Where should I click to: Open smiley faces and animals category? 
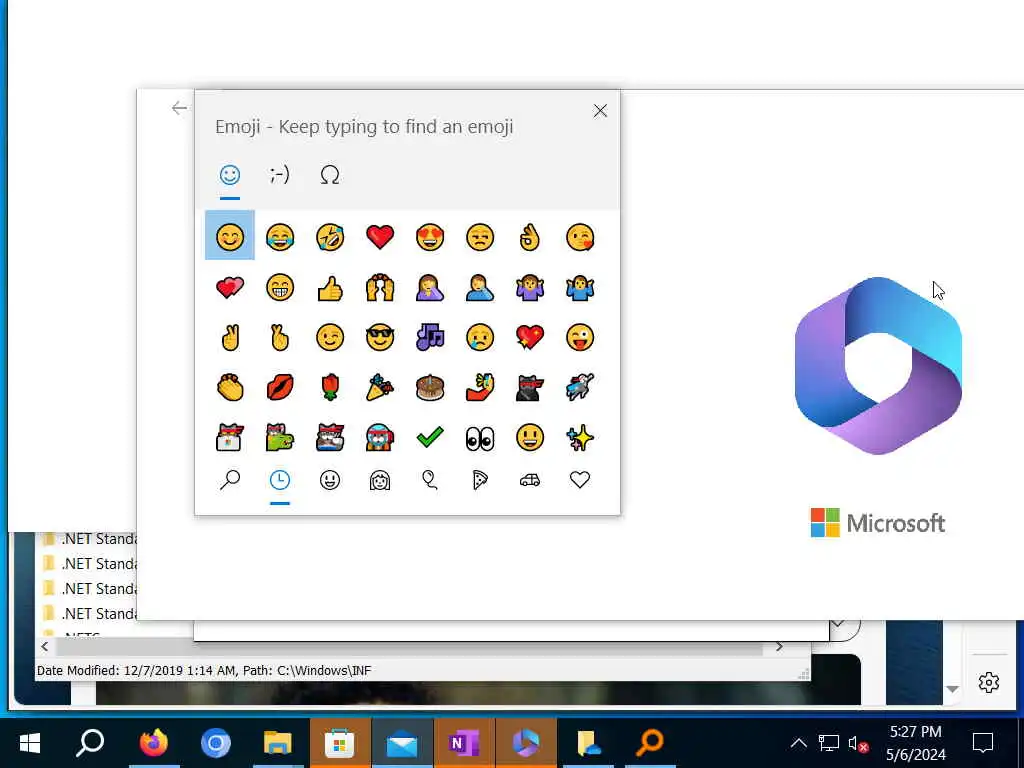pyautogui.click(x=330, y=481)
